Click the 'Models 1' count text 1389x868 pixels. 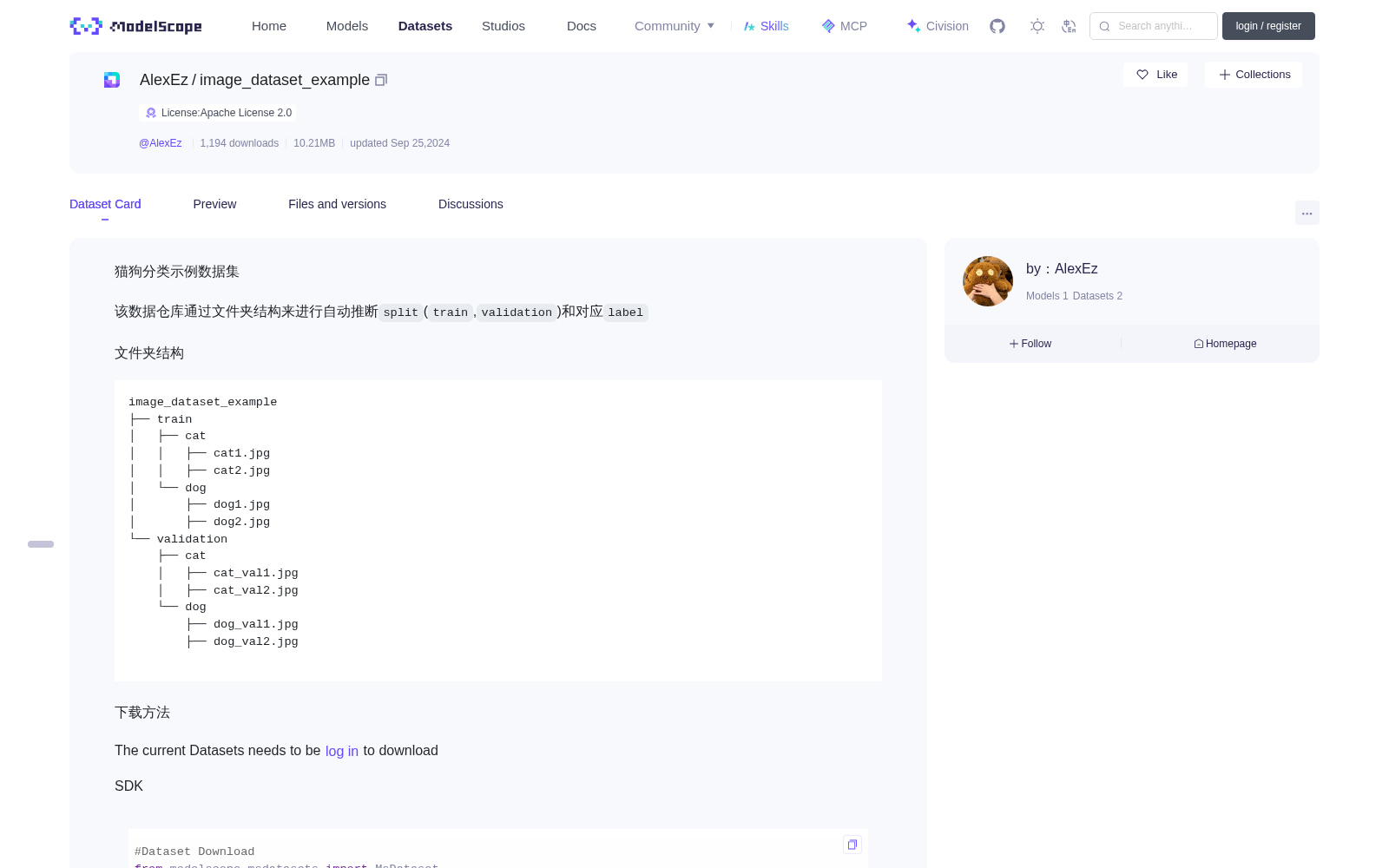point(1047,296)
